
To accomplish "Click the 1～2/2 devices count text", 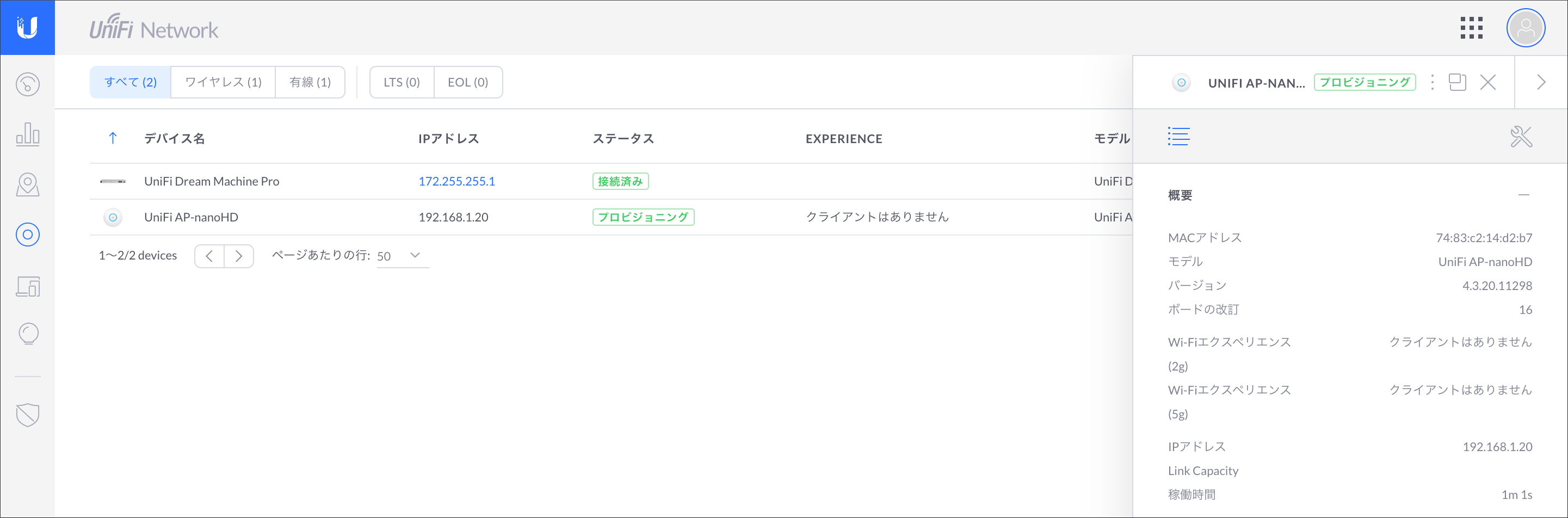I will point(138,256).
